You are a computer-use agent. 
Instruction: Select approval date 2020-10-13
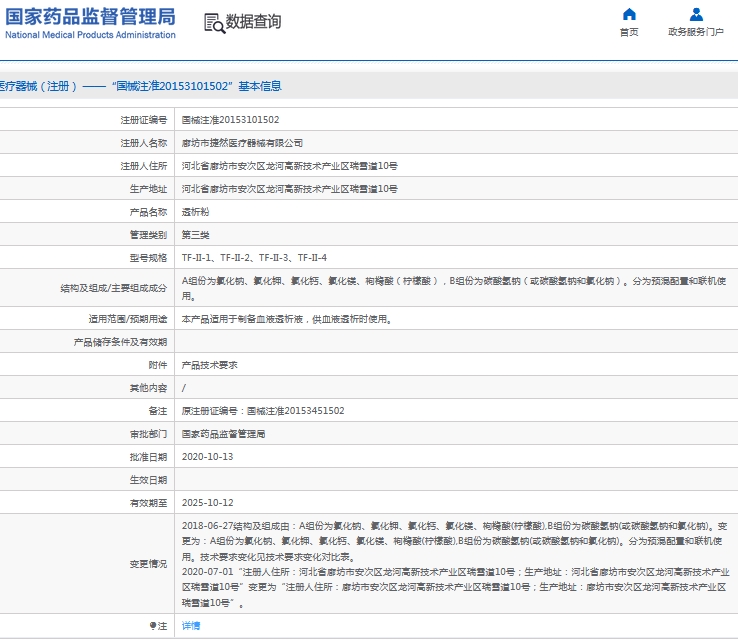(x=208, y=457)
